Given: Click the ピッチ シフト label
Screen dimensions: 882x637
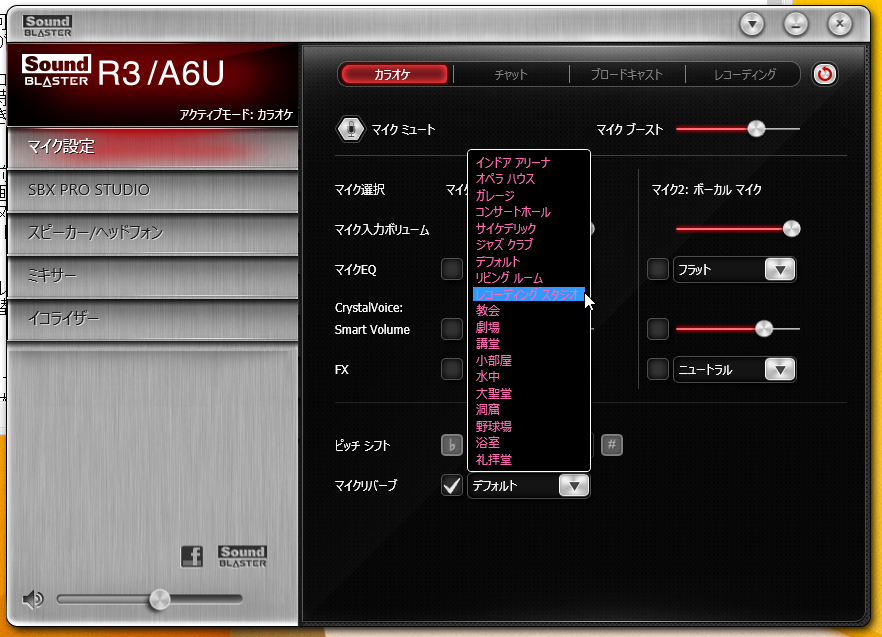Looking at the screenshot, I should click(362, 446).
